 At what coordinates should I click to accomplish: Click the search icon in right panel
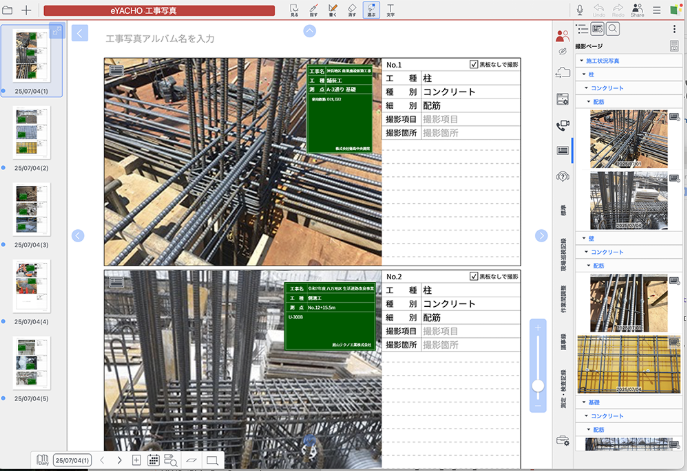(x=613, y=29)
